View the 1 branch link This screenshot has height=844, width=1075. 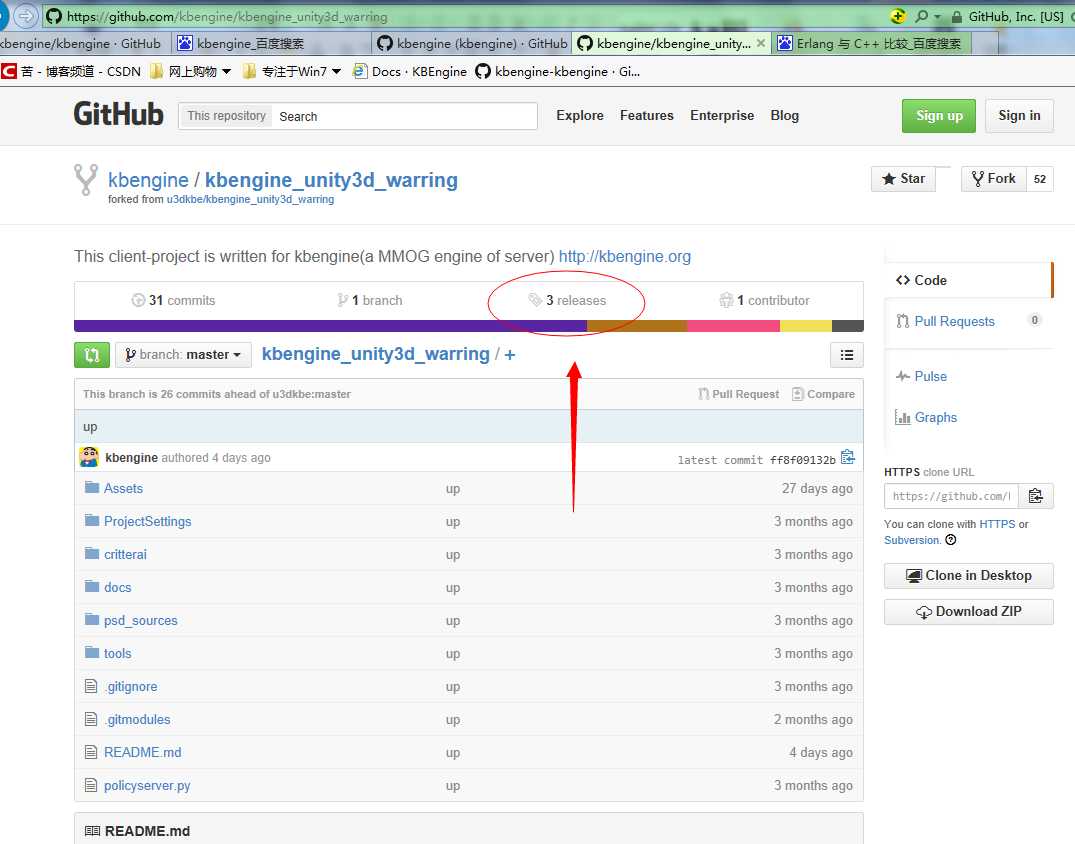click(370, 300)
